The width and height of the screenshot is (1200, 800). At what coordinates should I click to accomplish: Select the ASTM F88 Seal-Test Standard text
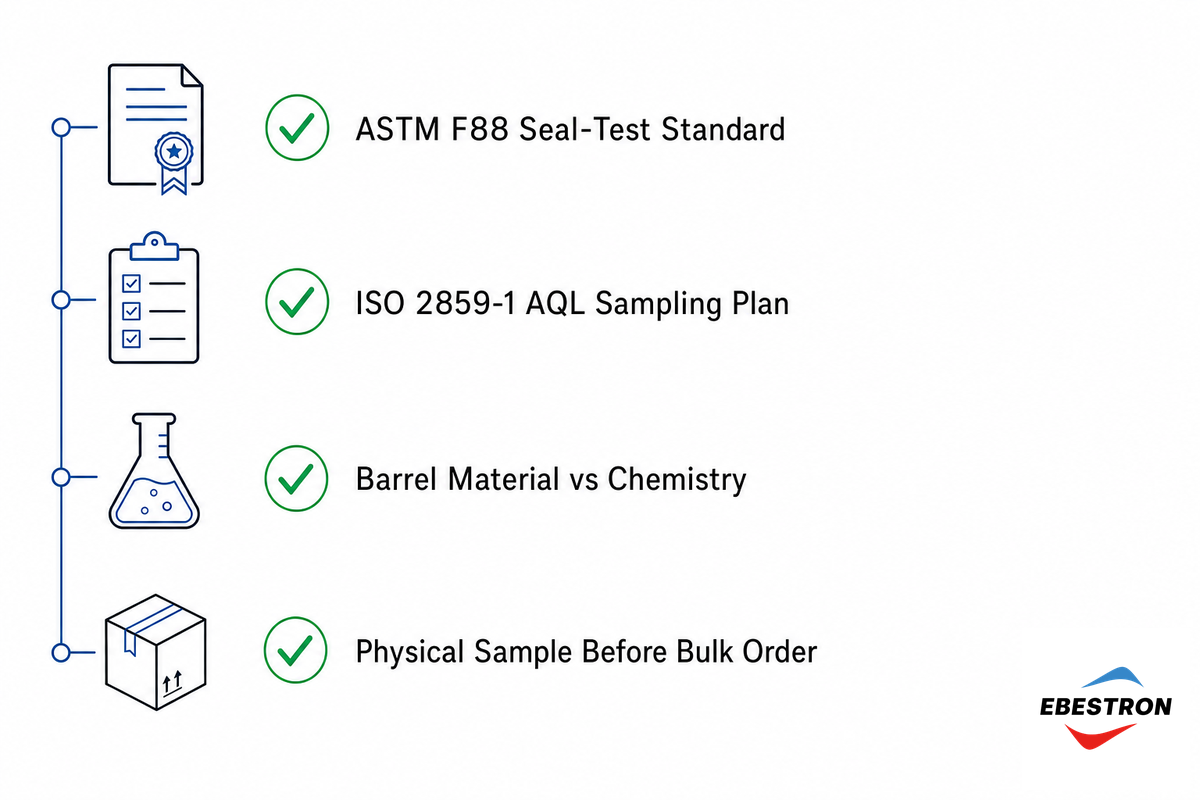pyautogui.click(x=570, y=129)
